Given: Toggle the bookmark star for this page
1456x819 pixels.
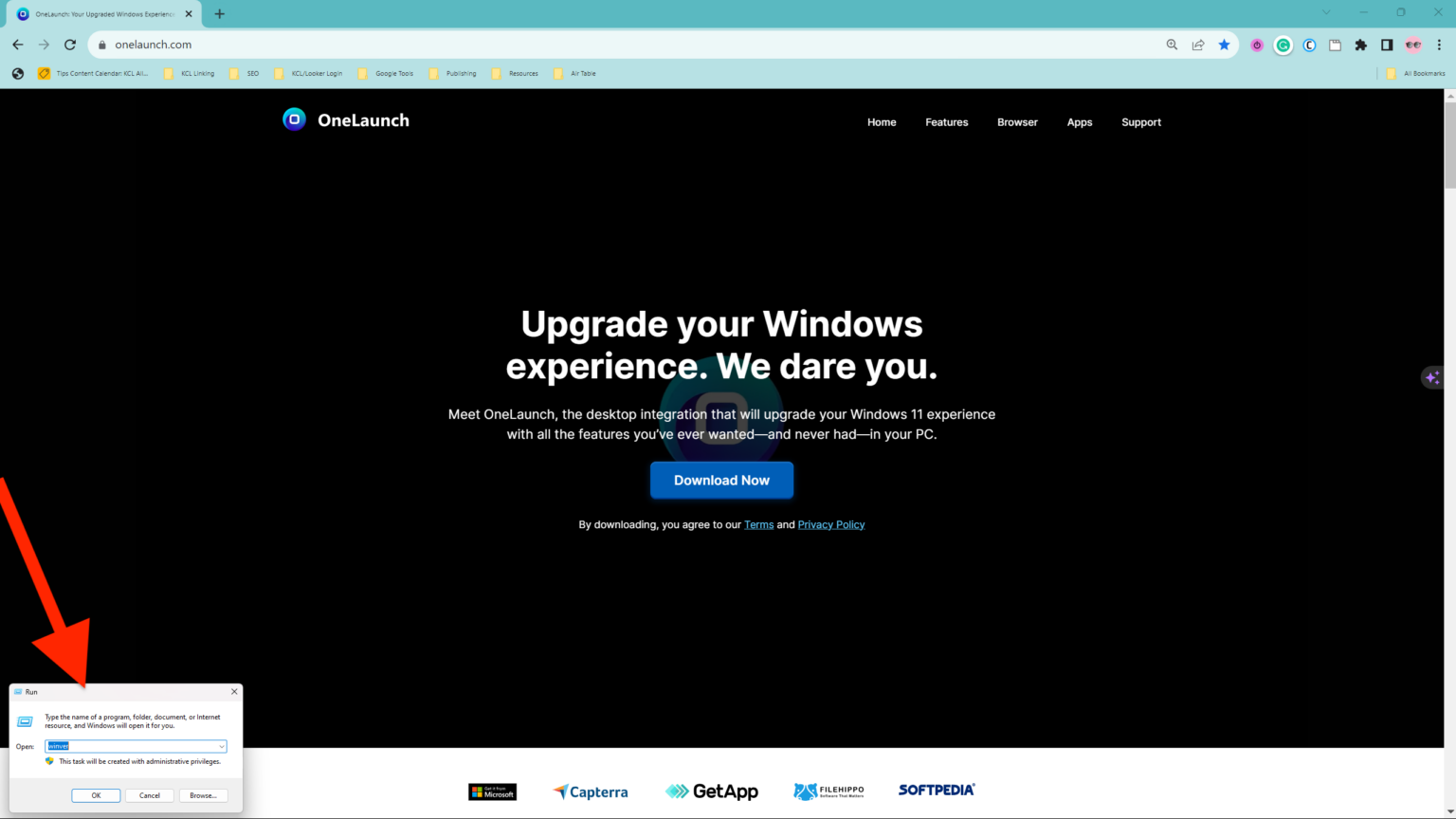Looking at the screenshot, I should tap(1224, 45).
